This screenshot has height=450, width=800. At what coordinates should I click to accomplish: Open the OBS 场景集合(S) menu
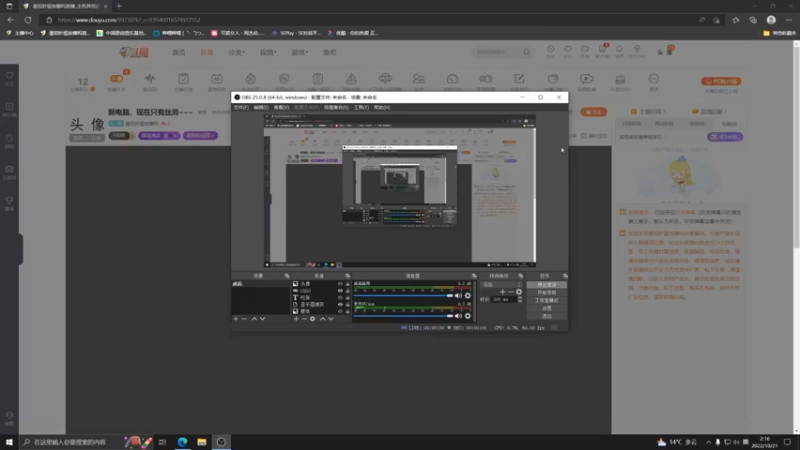tap(336, 108)
